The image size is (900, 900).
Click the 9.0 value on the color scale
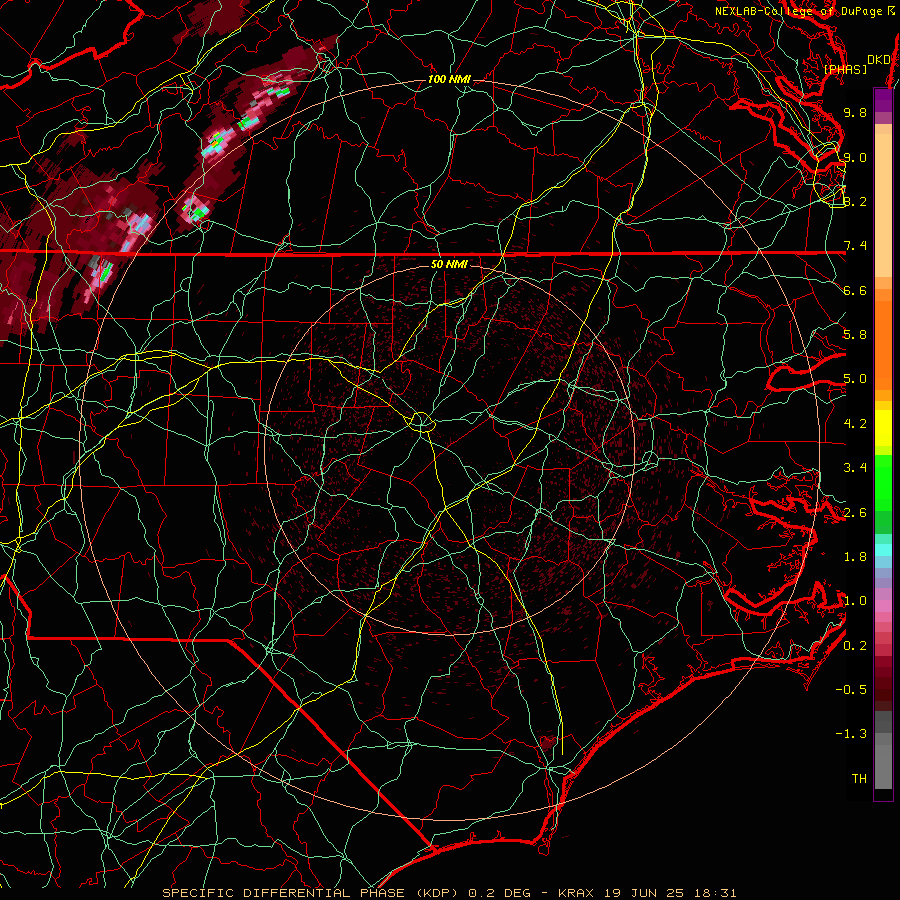tap(855, 158)
